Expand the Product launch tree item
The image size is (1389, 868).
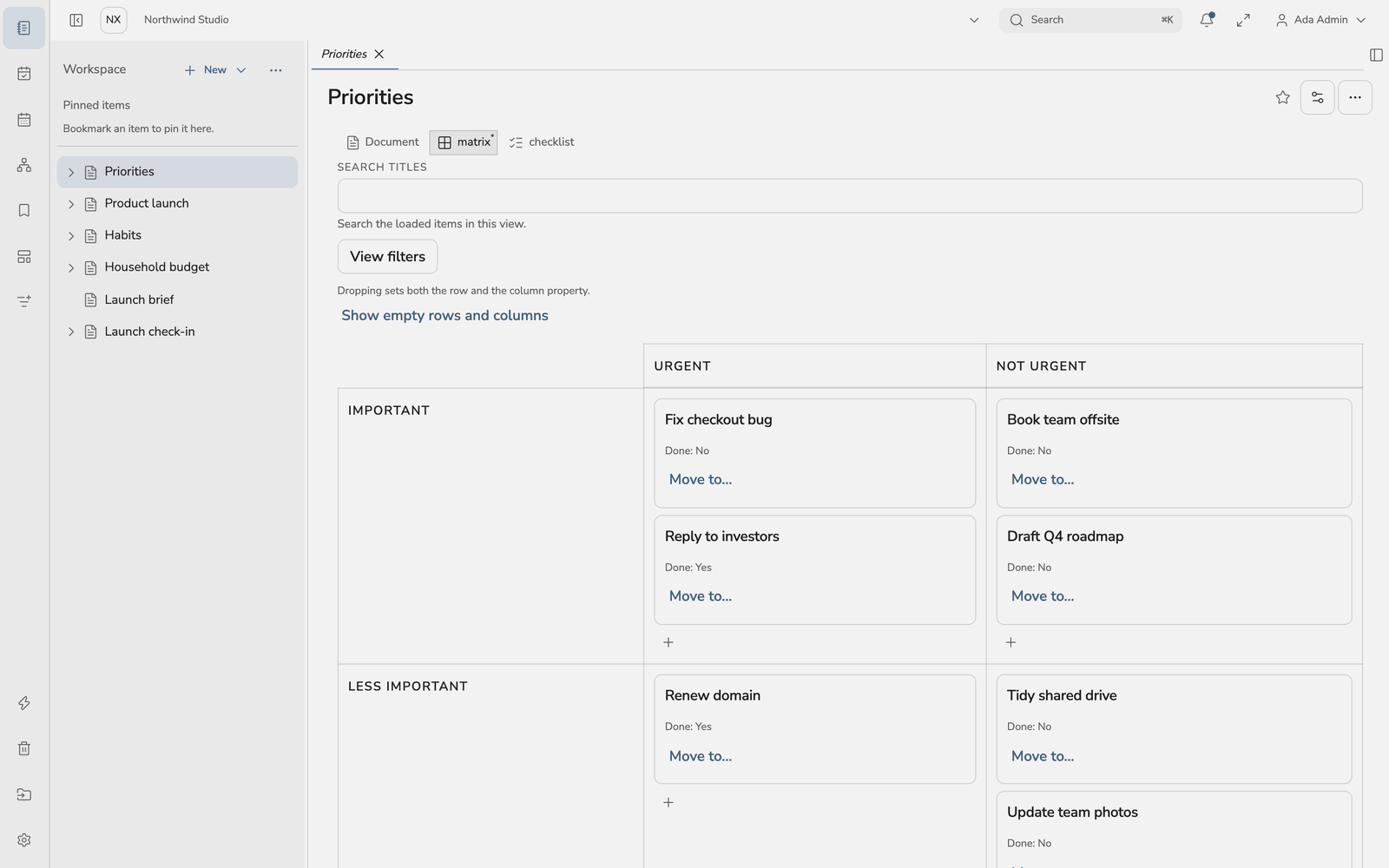coord(71,204)
